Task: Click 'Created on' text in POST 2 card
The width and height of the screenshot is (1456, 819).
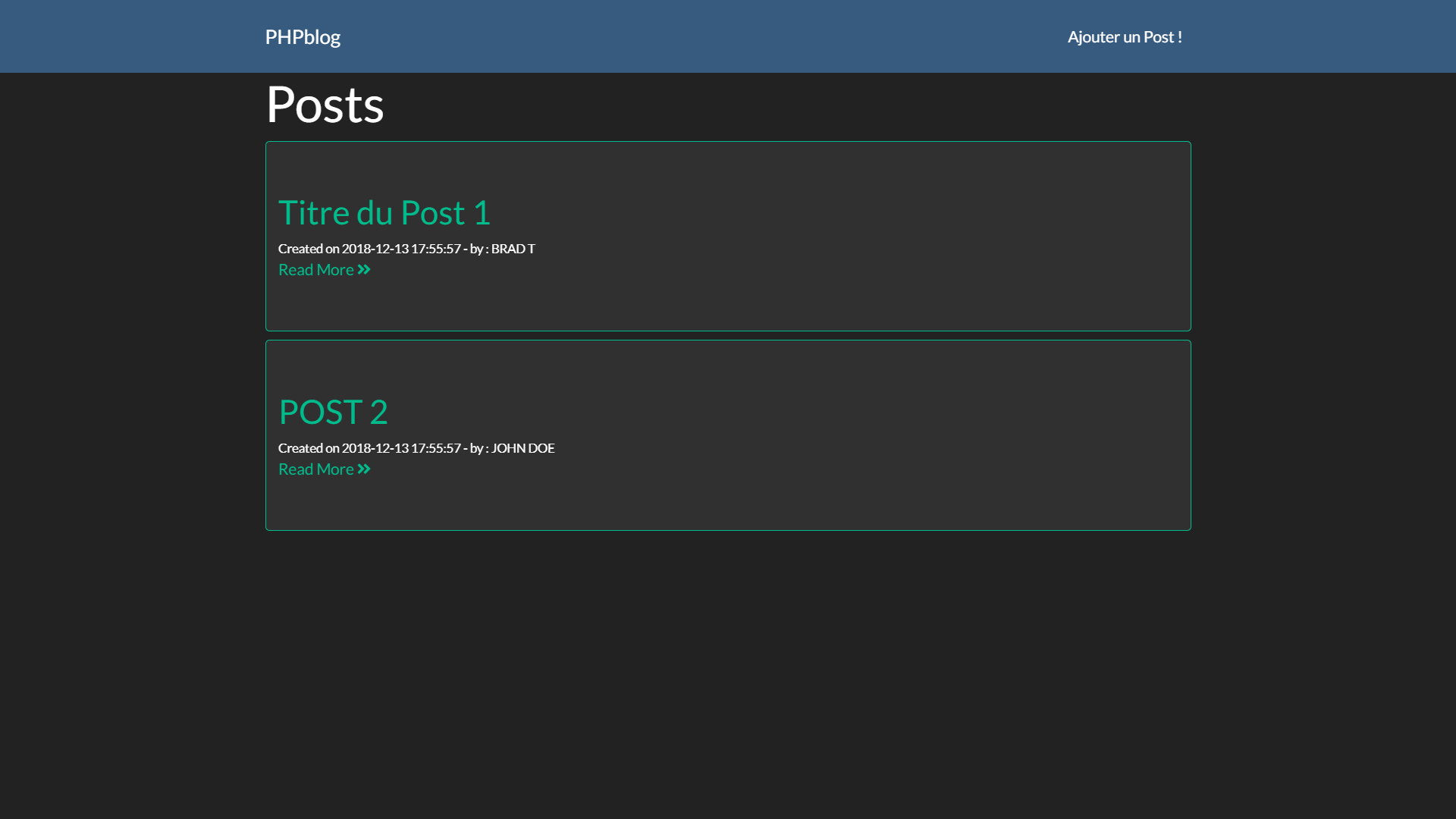Action: point(308,448)
